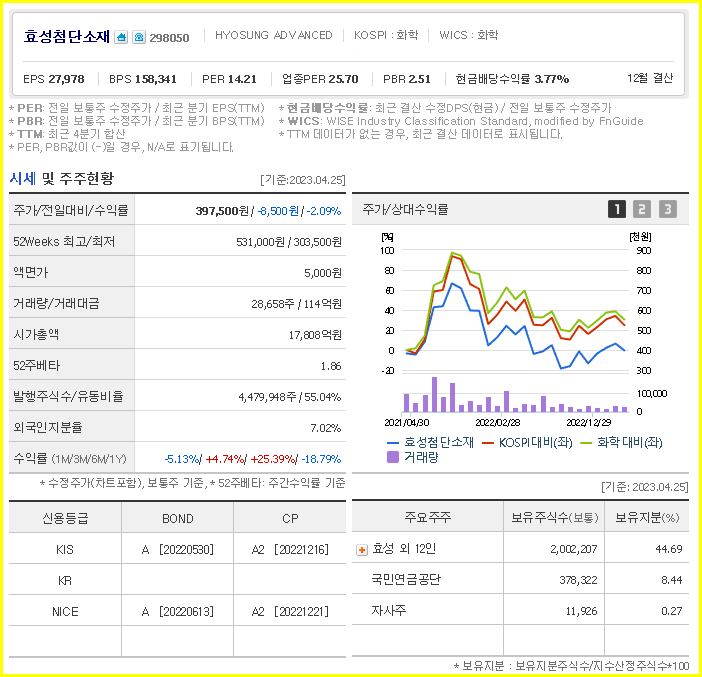Select the 1Y return -18.79%
The width and height of the screenshot is (702, 677).
tap(321, 459)
